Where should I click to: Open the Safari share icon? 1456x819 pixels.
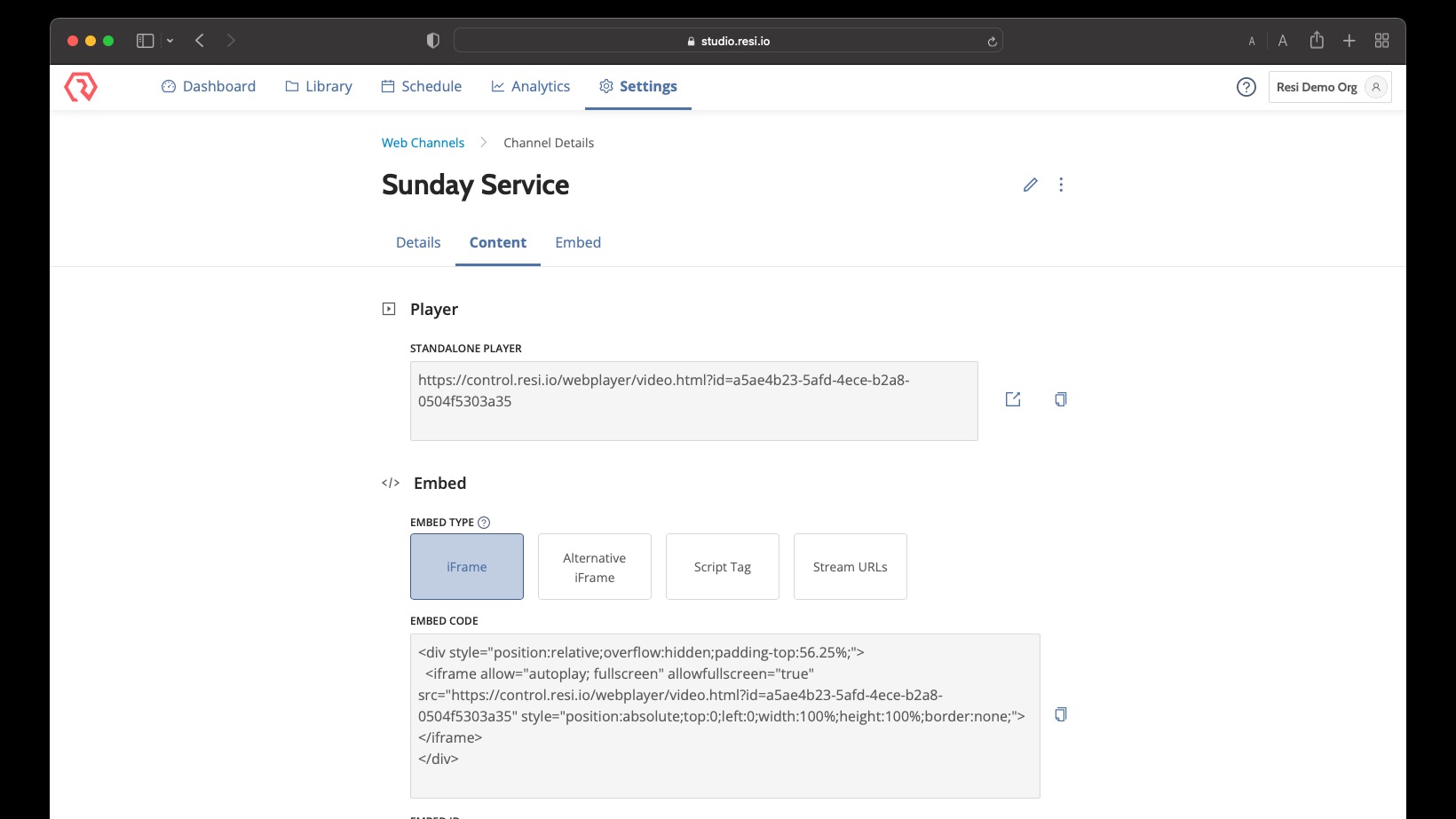1317,40
